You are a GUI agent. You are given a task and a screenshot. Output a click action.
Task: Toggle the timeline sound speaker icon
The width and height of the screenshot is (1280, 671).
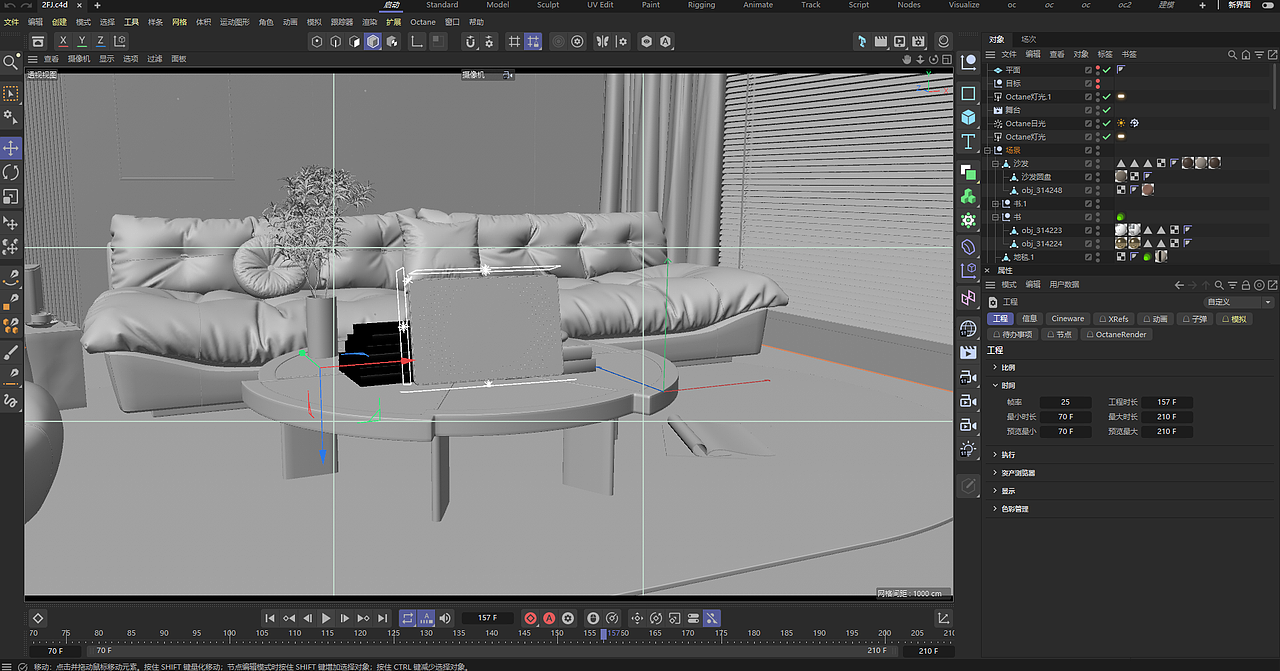(x=445, y=618)
